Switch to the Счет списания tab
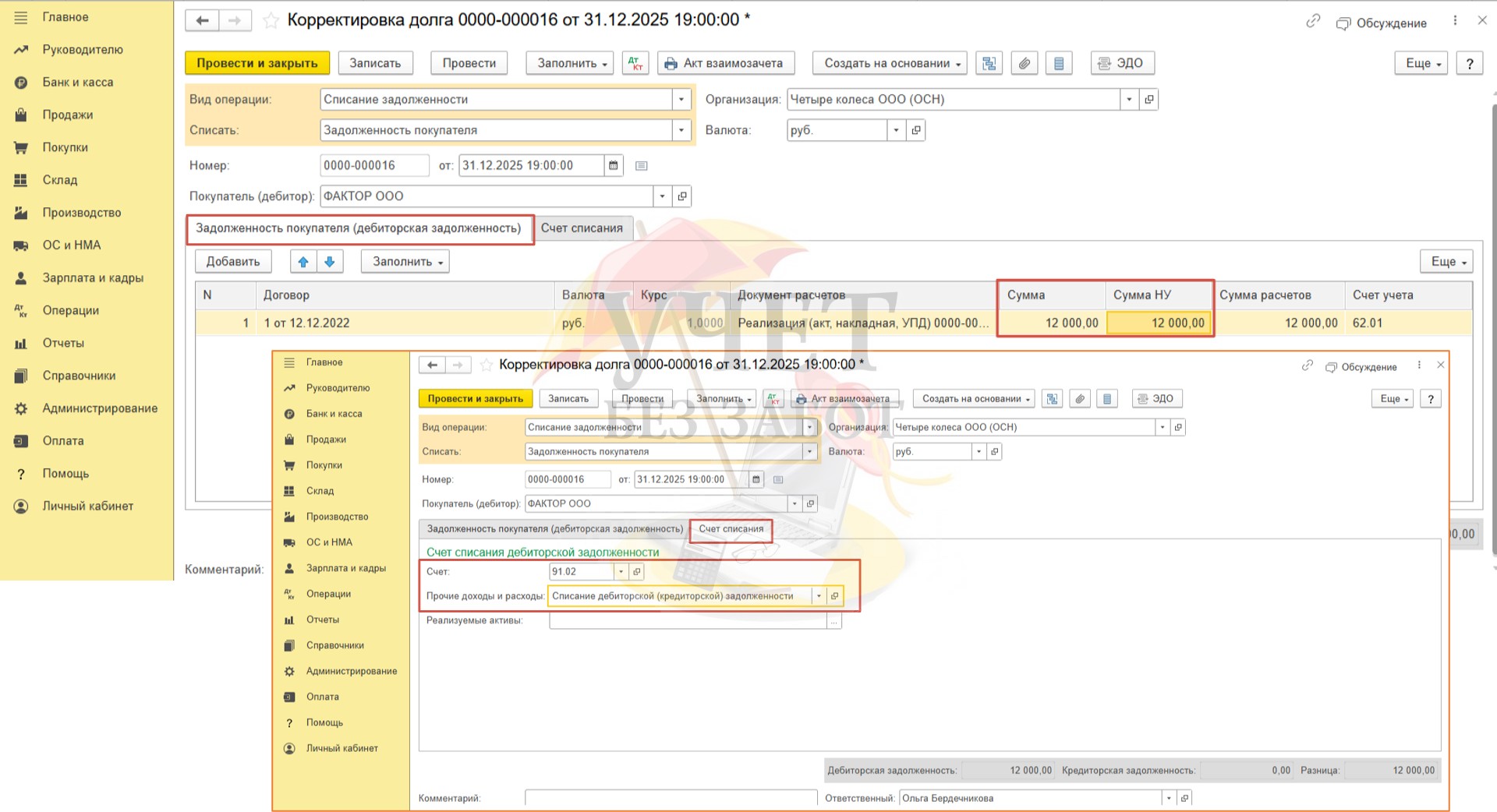 tap(582, 228)
